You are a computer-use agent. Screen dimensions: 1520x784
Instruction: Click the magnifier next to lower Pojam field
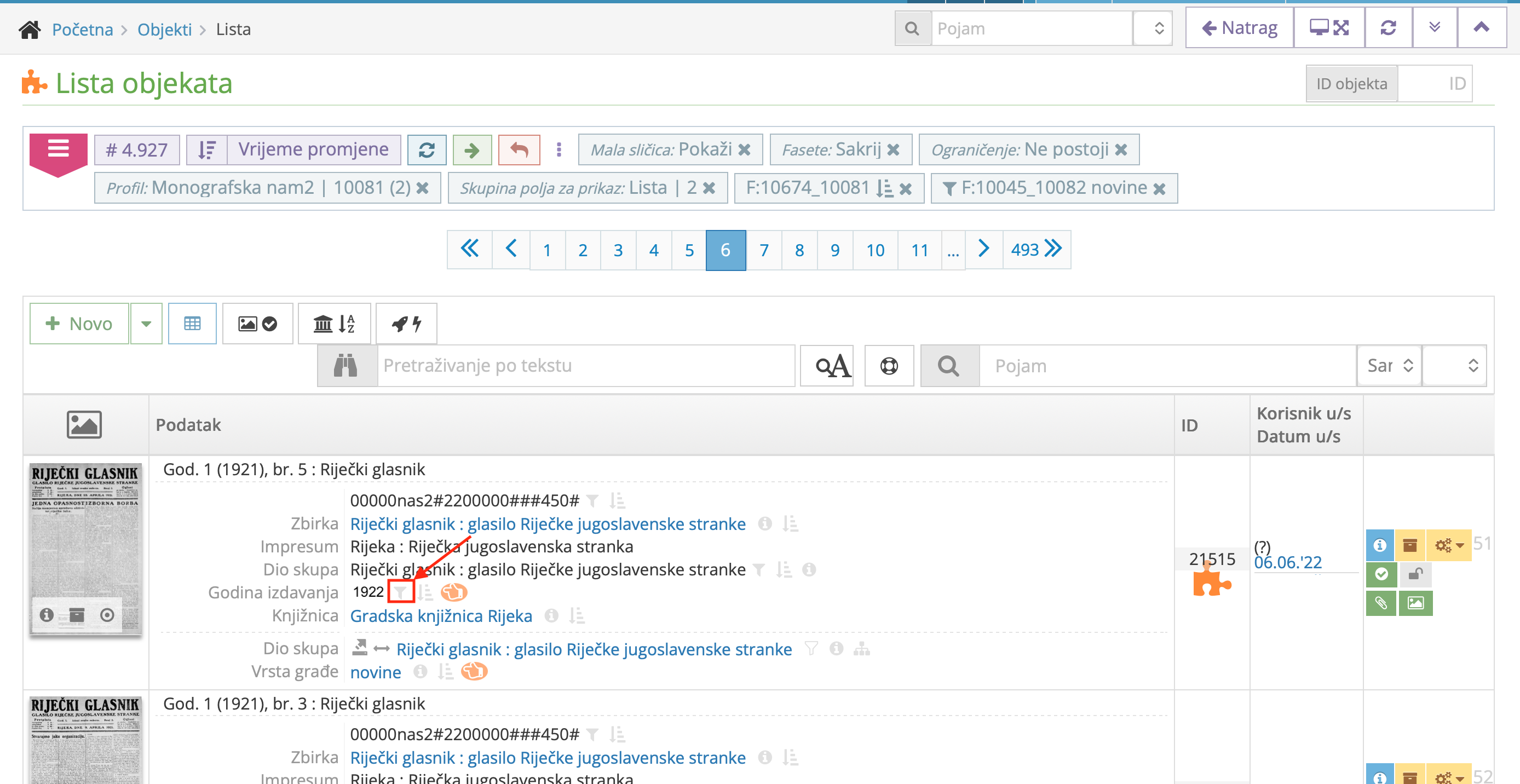tap(949, 366)
